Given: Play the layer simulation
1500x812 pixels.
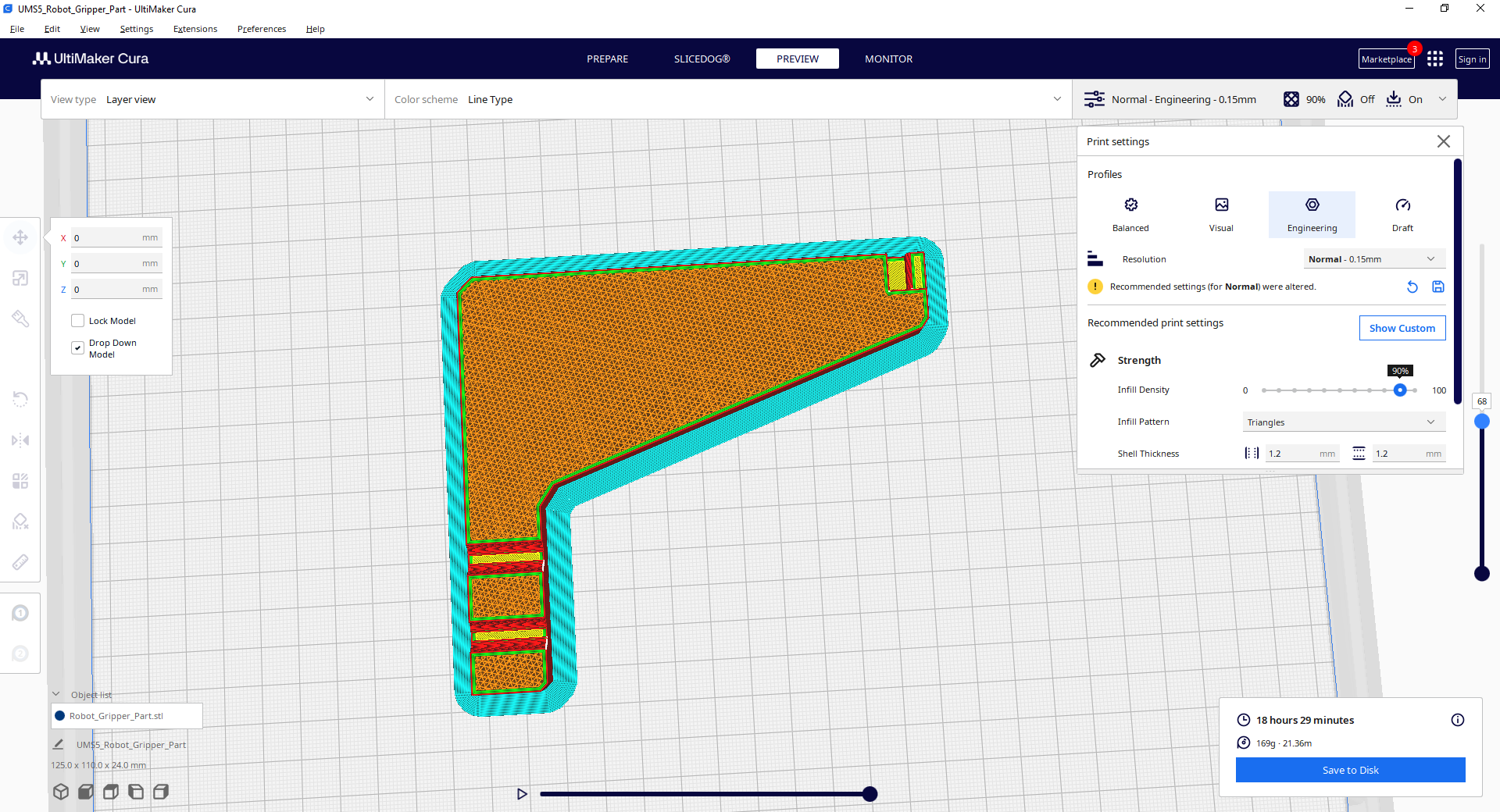Looking at the screenshot, I should point(522,794).
